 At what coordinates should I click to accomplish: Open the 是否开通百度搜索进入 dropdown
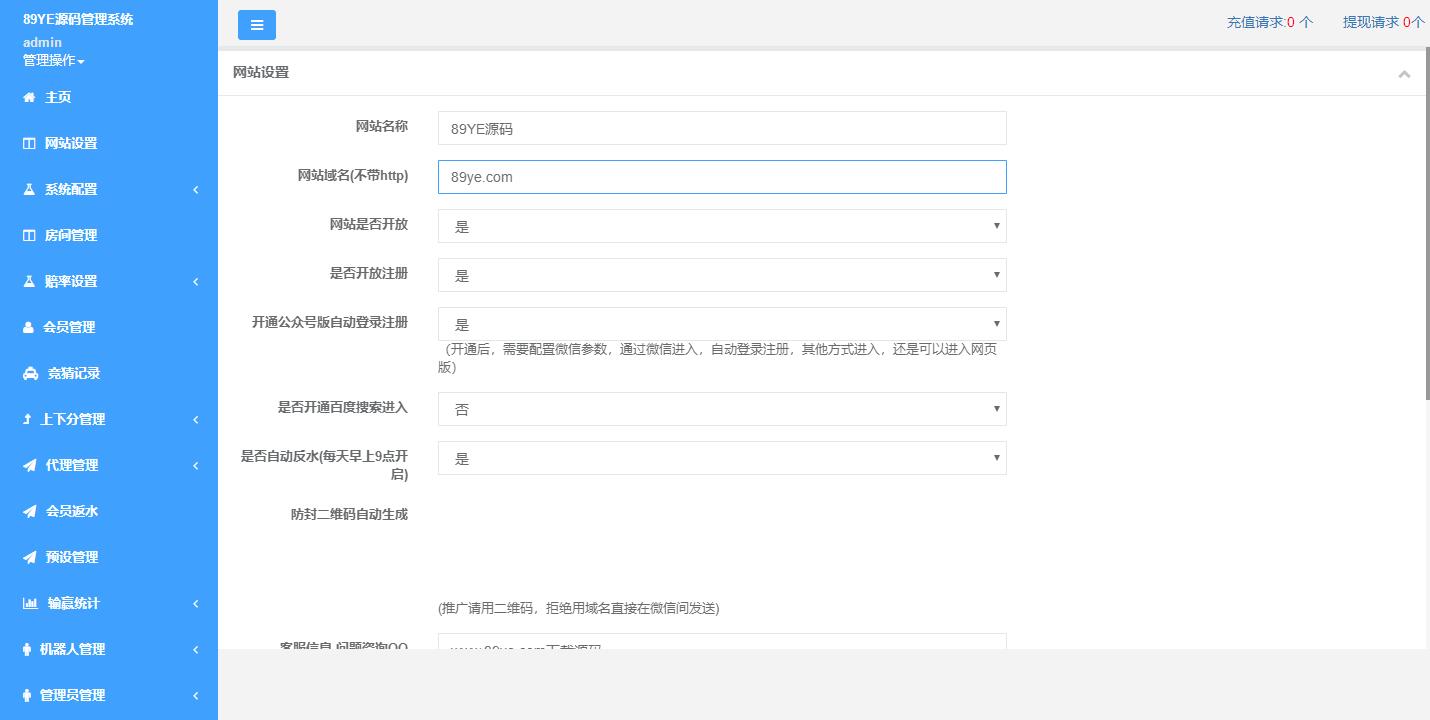pos(722,409)
